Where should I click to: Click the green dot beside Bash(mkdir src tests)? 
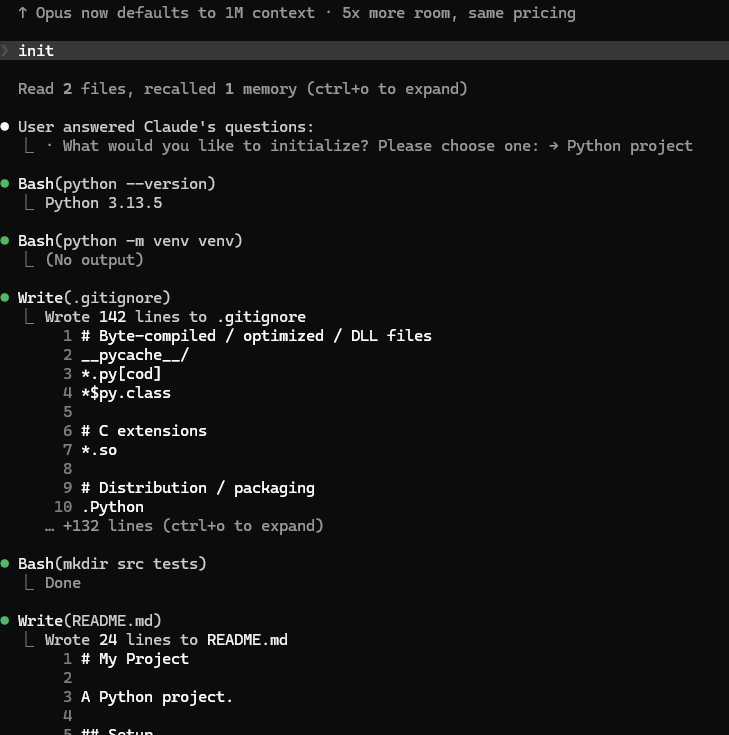pos(5,563)
